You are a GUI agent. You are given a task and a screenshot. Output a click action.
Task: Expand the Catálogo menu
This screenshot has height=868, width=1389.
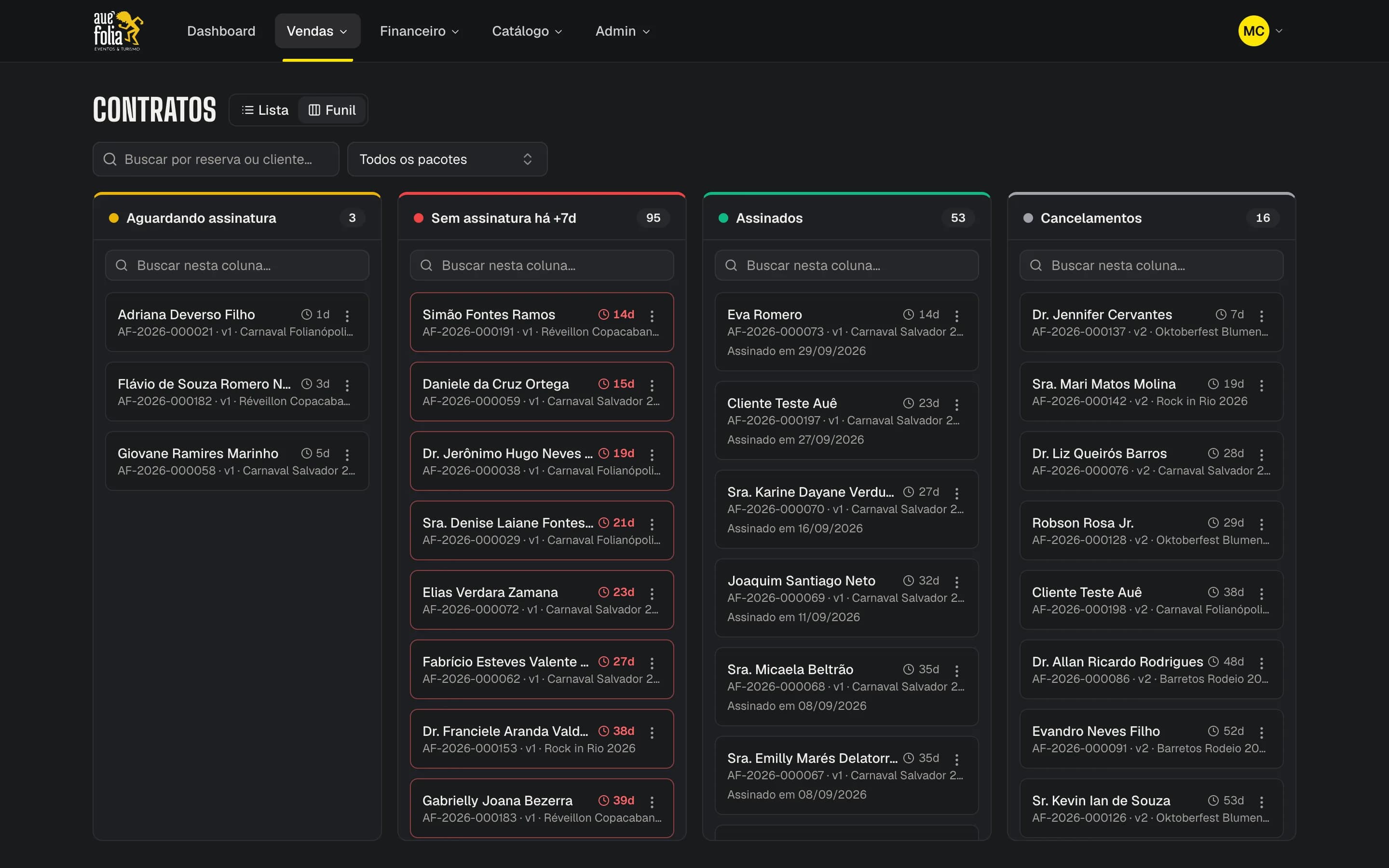coord(527,31)
